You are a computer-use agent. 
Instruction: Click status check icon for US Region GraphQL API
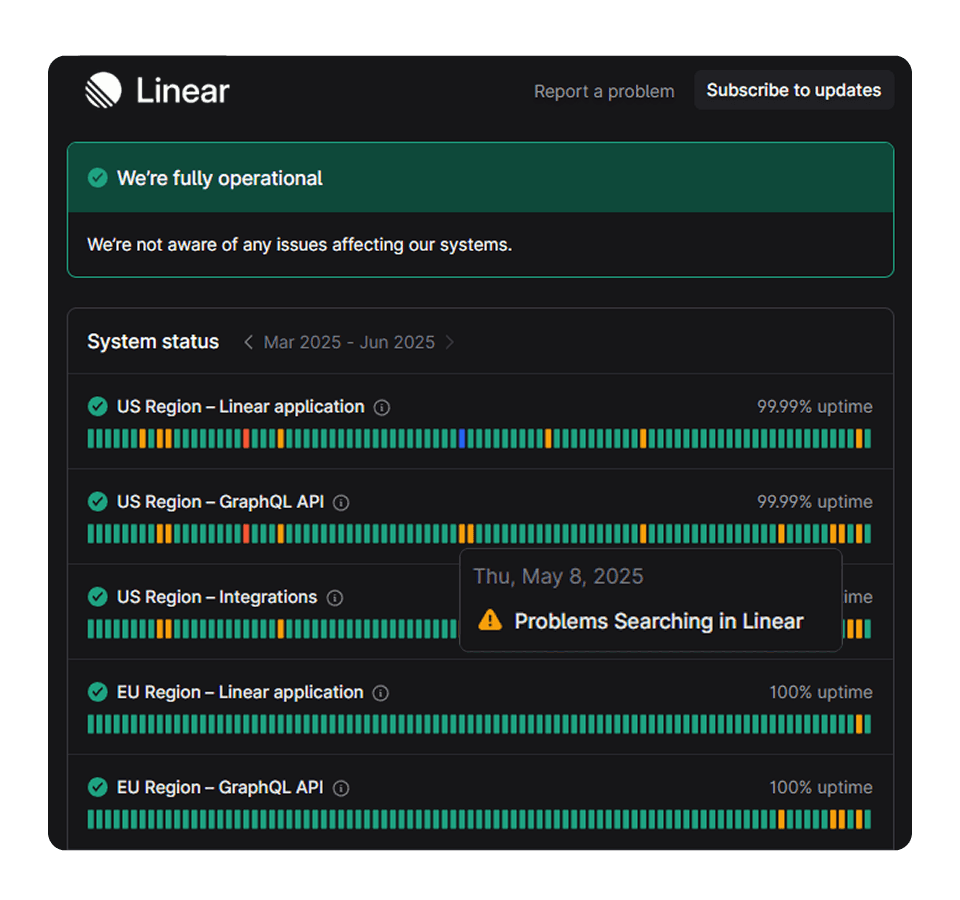coord(97,501)
